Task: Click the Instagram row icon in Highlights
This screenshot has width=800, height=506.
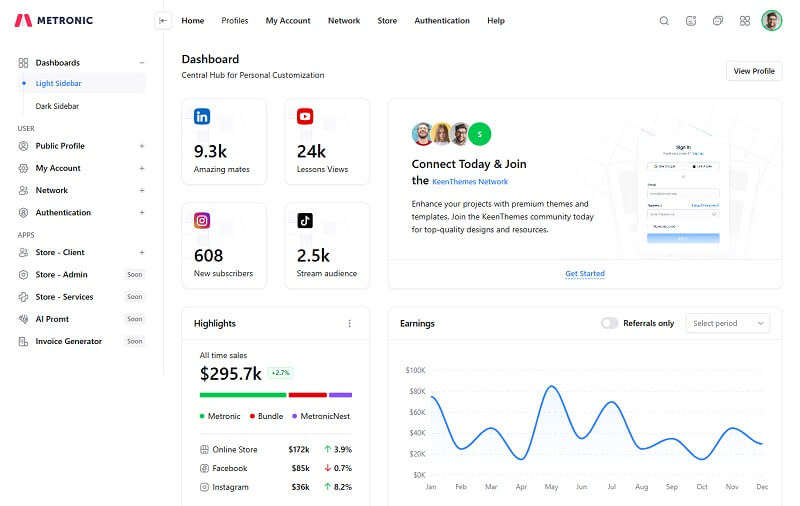Action: tap(204, 487)
